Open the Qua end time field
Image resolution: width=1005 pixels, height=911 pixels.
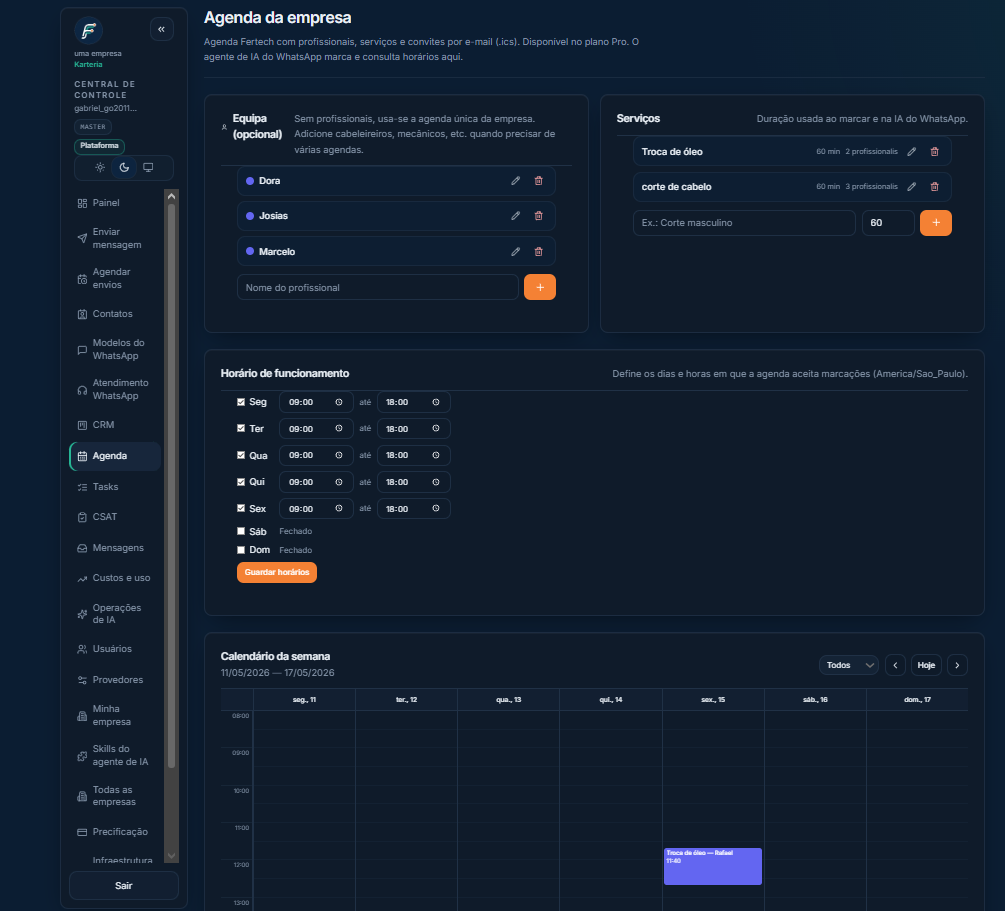pyautogui.click(x=413, y=455)
